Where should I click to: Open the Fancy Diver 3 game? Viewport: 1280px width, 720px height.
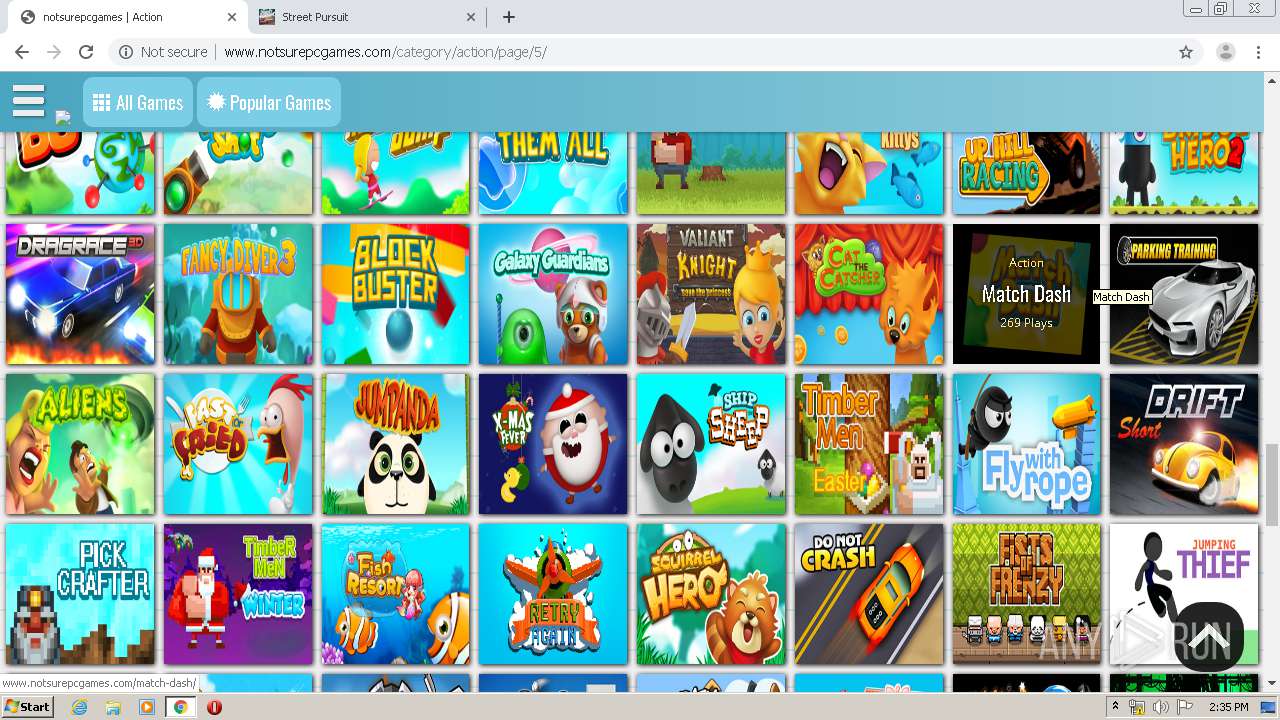238,294
